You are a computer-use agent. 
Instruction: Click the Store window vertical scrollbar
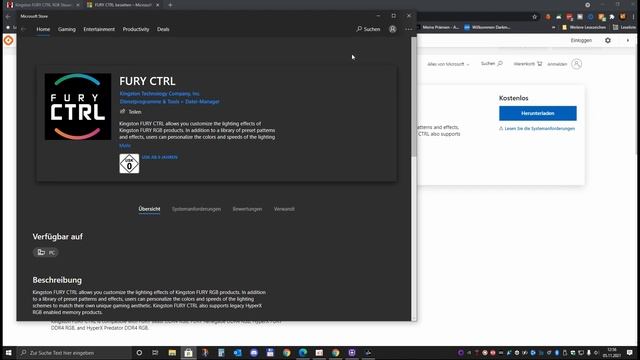click(414, 96)
